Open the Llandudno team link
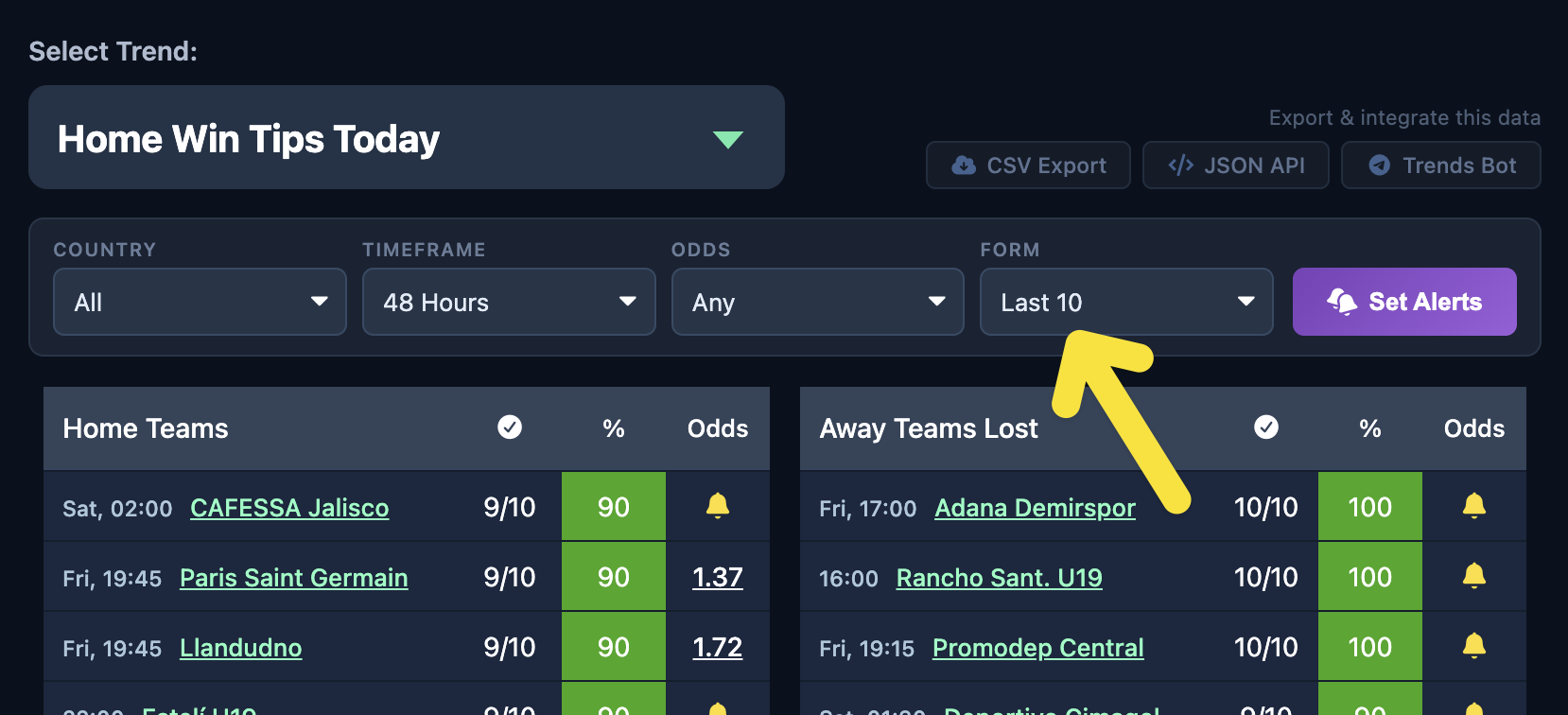This screenshot has width=1568, height=715. pyautogui.click(x=241, y=648)
